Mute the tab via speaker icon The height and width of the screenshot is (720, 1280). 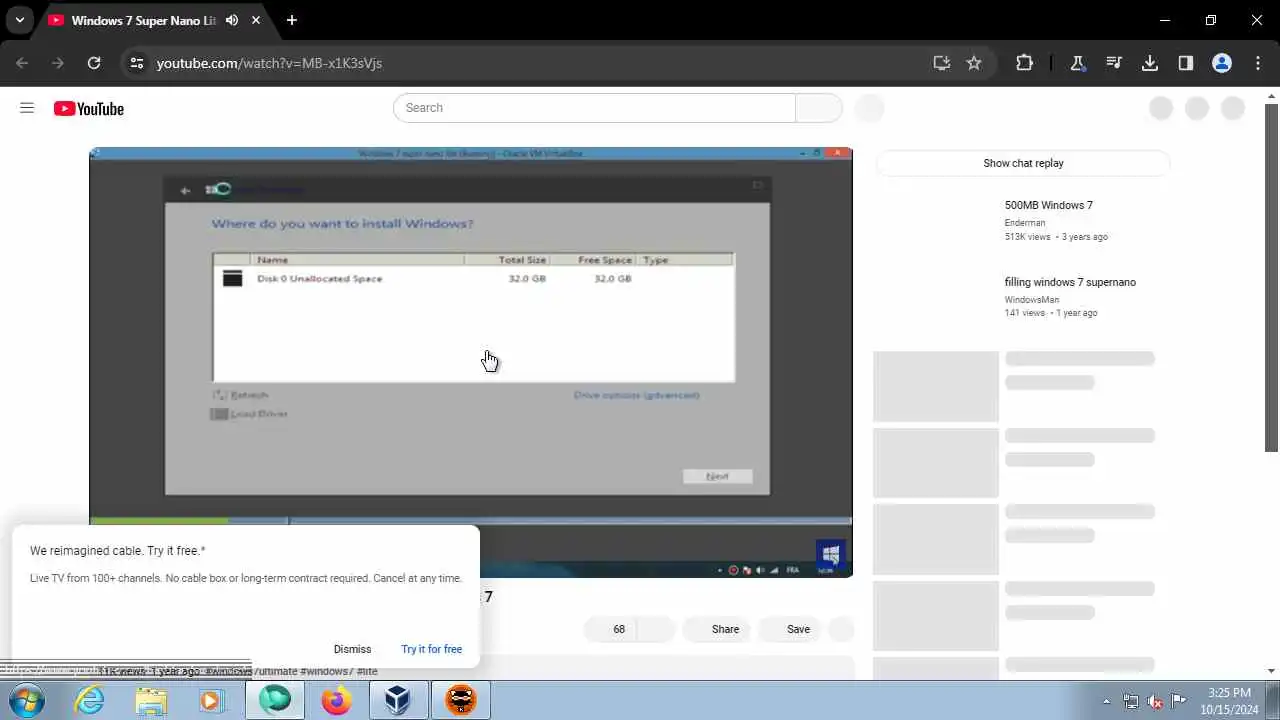(x=232, y=20)
